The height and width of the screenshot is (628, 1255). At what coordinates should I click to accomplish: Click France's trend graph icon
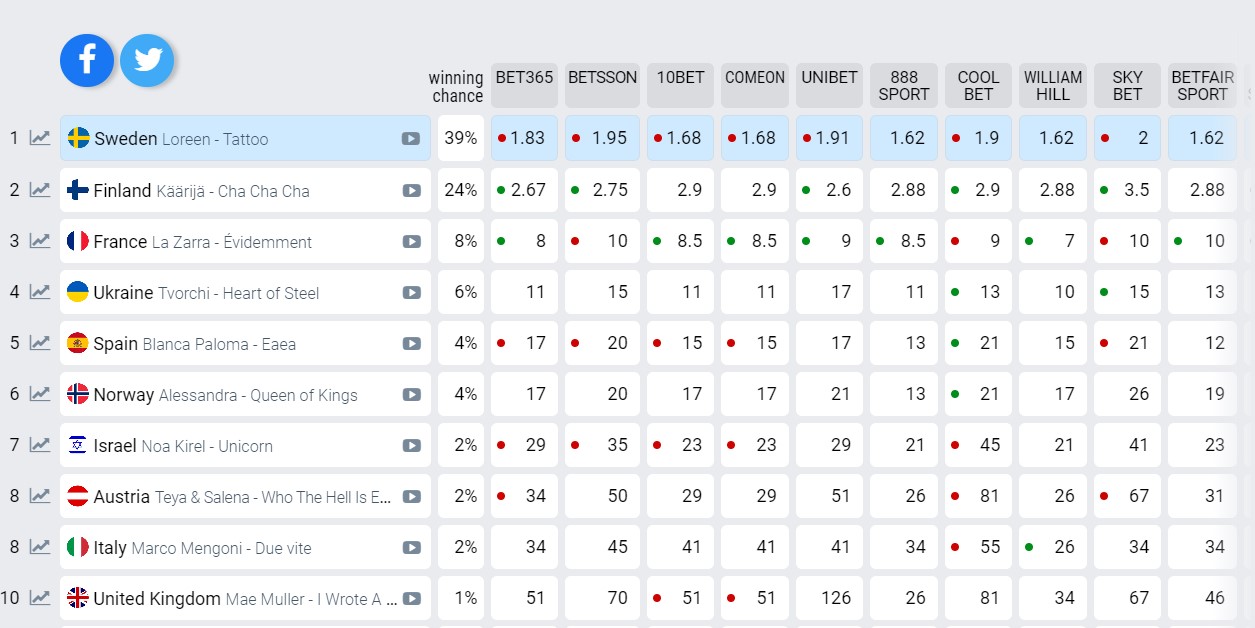[40, 241]
